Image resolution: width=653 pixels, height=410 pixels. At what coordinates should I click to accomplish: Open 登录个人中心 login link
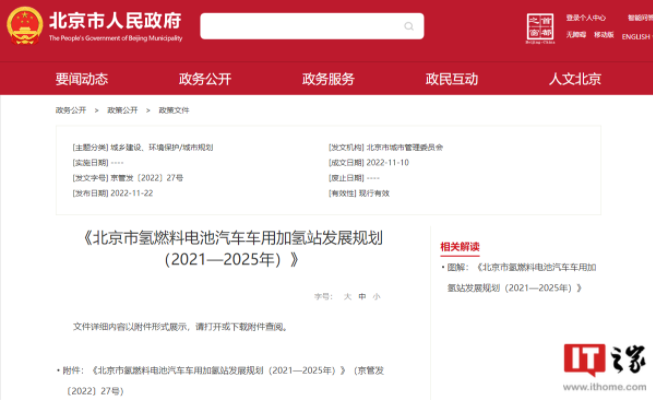[x=585, y=17]
